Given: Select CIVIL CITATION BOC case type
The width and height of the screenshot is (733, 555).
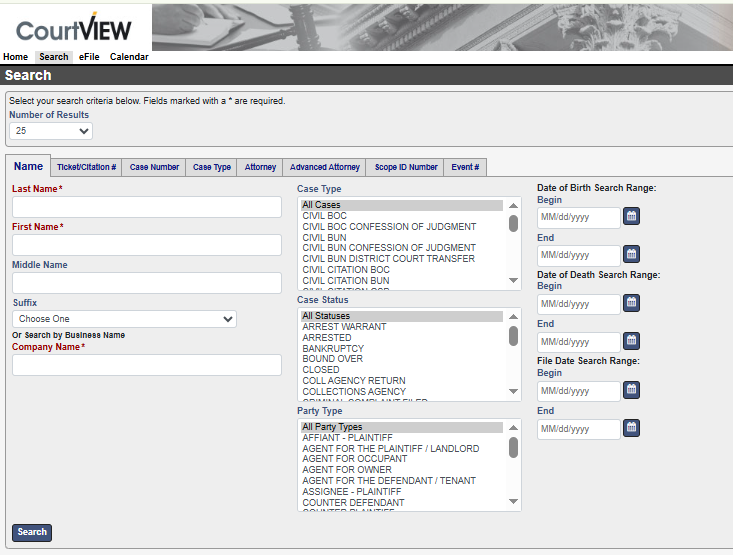Looking at the screenshot, I should click(402, 270).
